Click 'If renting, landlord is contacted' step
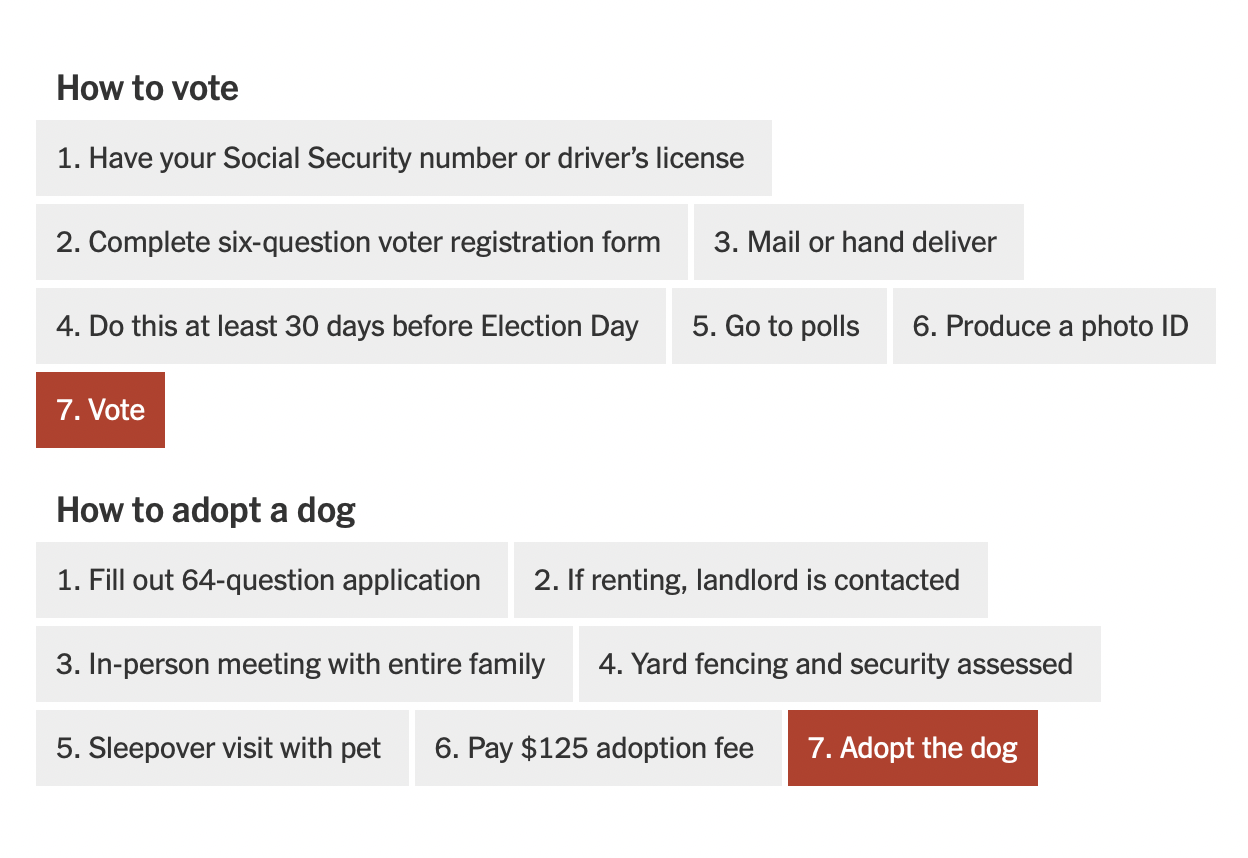 point(751,580)
